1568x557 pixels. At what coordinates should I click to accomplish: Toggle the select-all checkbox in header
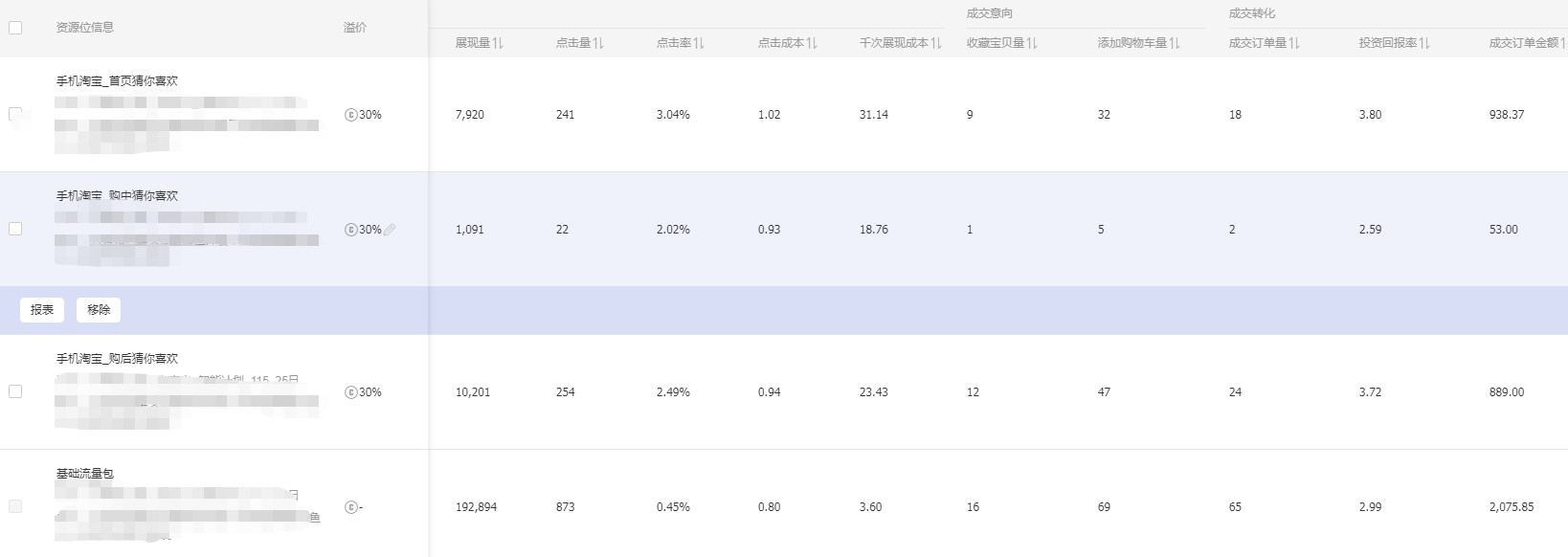tap(15, 28)
